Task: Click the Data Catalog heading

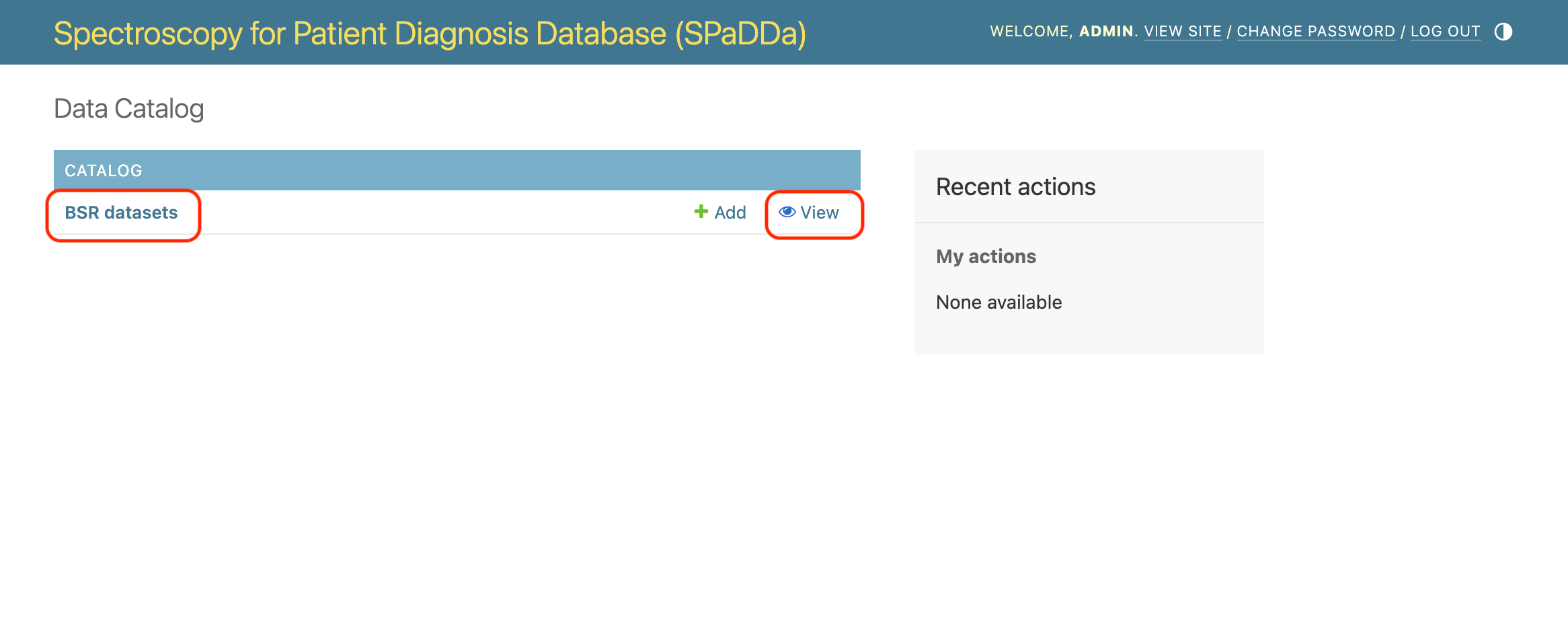Action: pyautogui.click(x=128, y=109)
